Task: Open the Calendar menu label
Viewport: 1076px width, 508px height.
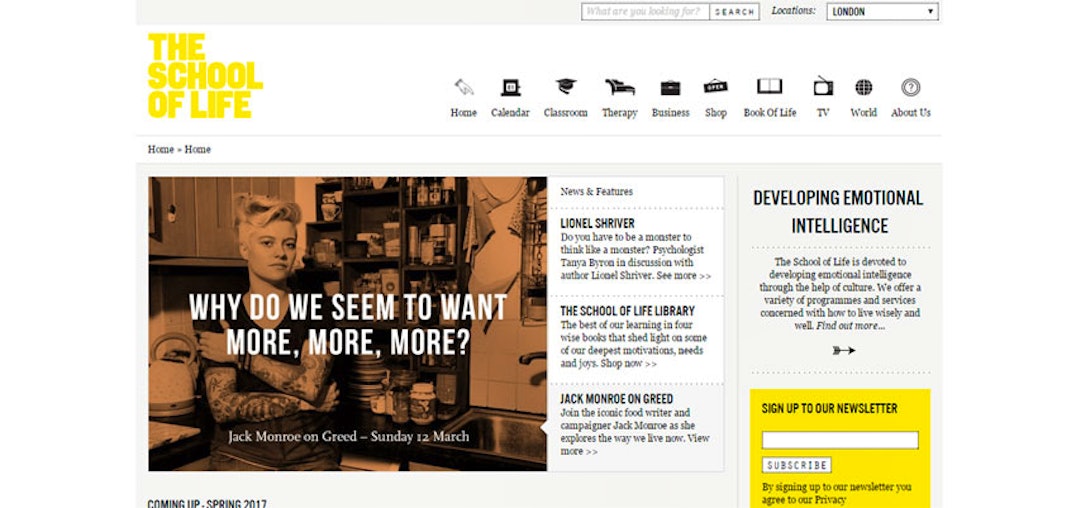Action: (x=511, y=113)
